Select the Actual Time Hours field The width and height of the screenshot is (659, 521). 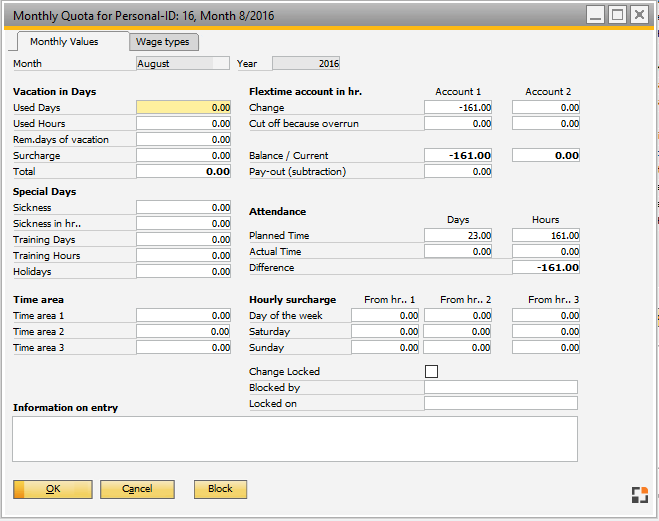click(546, 252)
